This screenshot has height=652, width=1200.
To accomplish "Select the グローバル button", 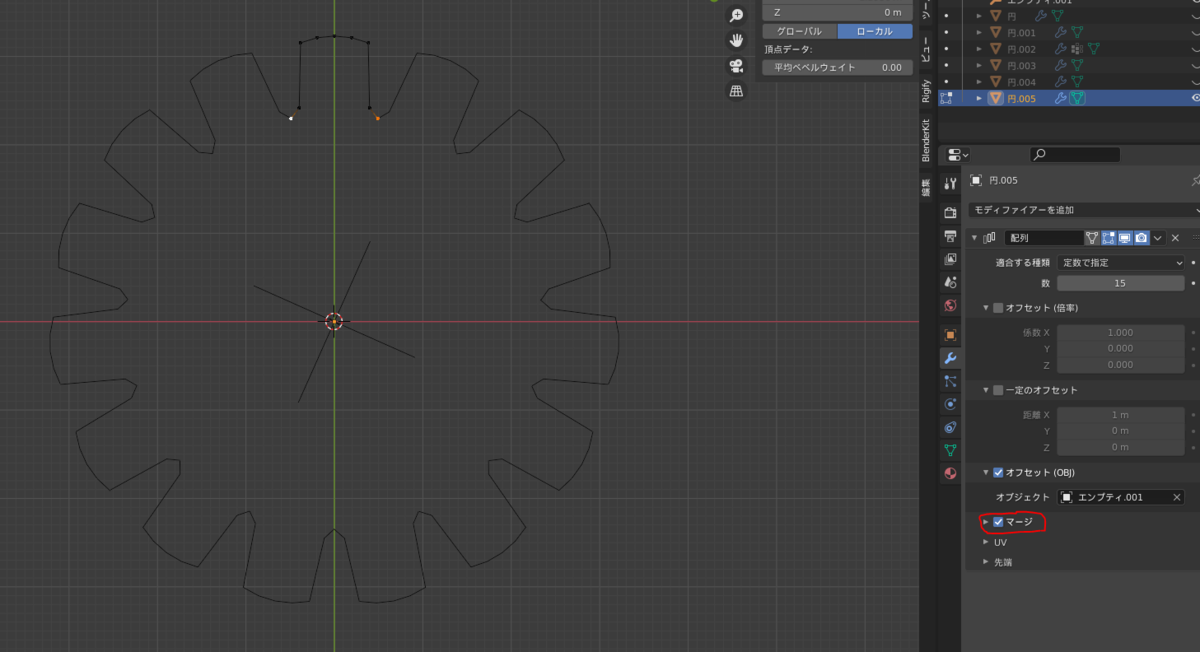I will (799, 31).
